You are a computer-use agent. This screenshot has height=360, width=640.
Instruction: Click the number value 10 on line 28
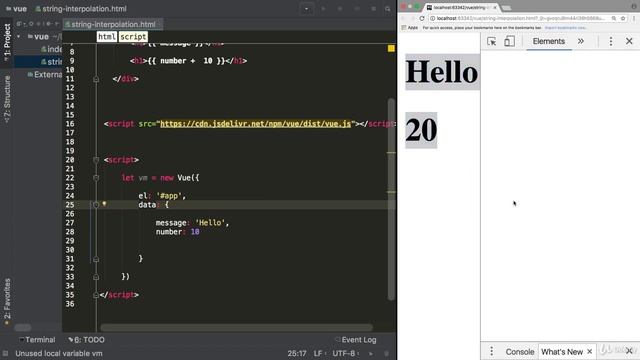(195, 232)
